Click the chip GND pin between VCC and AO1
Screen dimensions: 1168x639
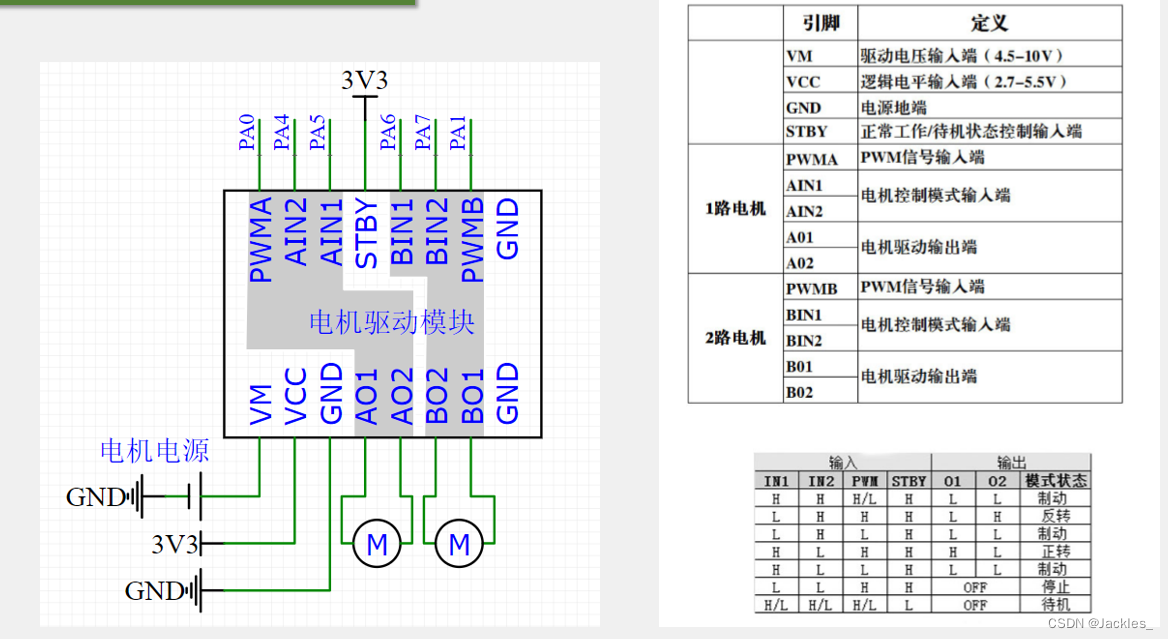coord(331,393)
